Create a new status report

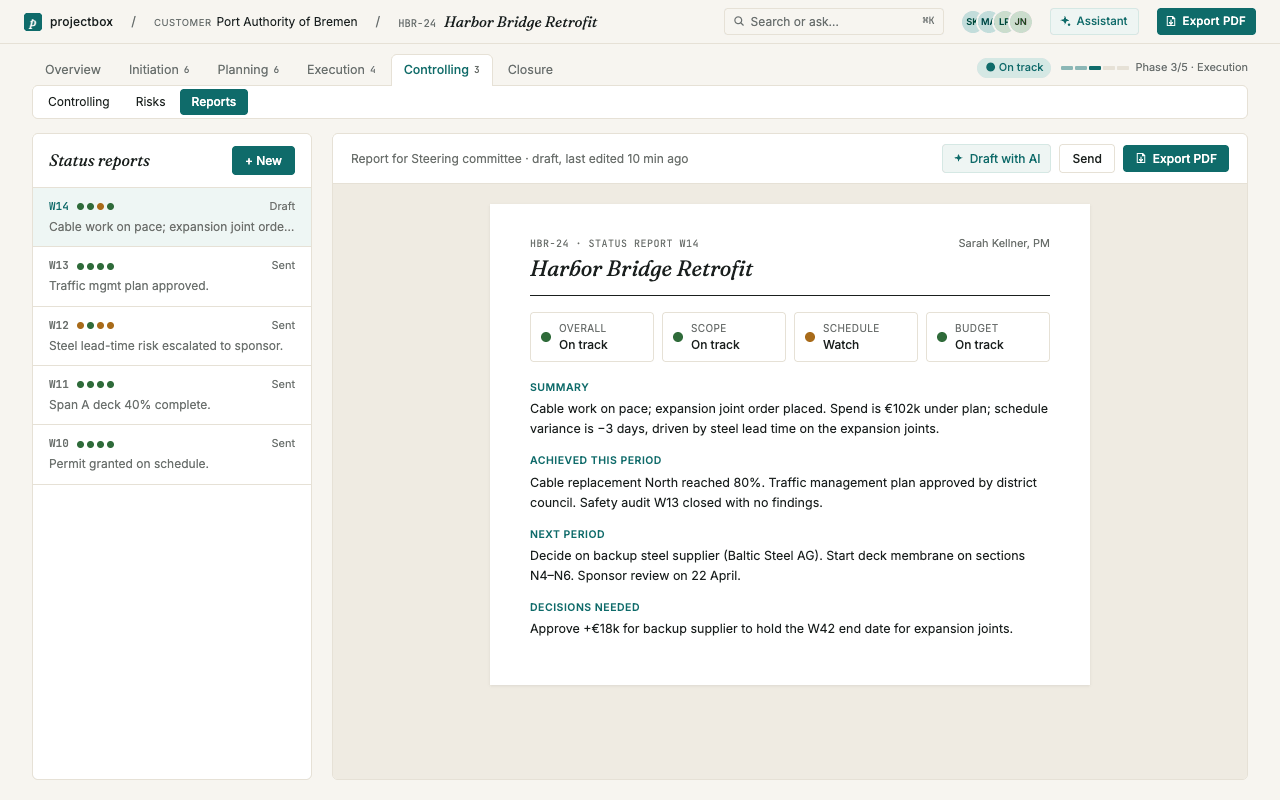click(x=263, y=160)
